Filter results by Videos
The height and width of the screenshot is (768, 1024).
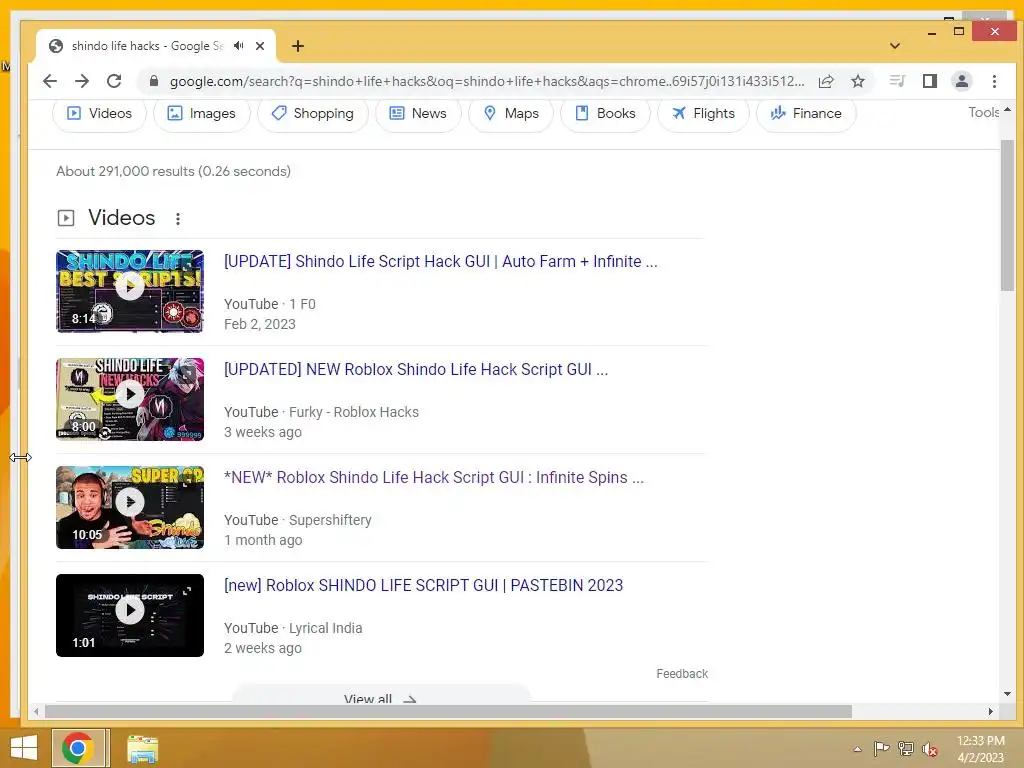(x=99, y=114)
